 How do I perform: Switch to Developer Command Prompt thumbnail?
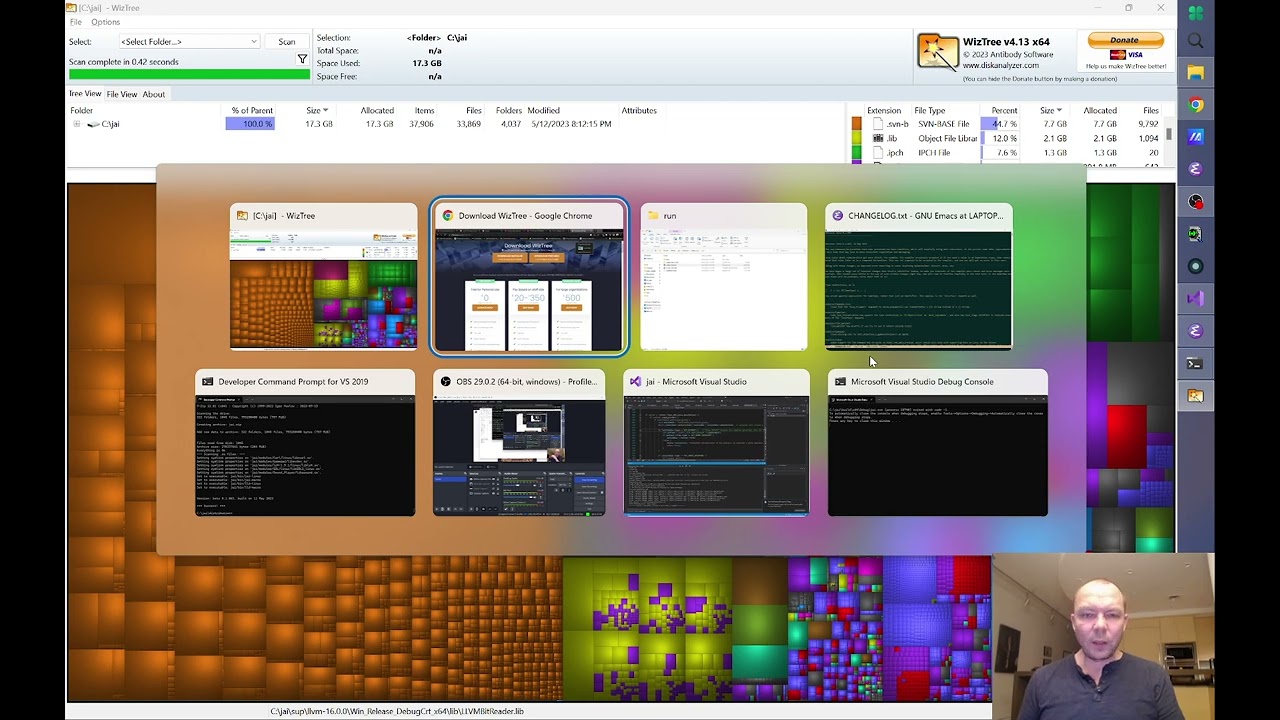pos(305,443)
